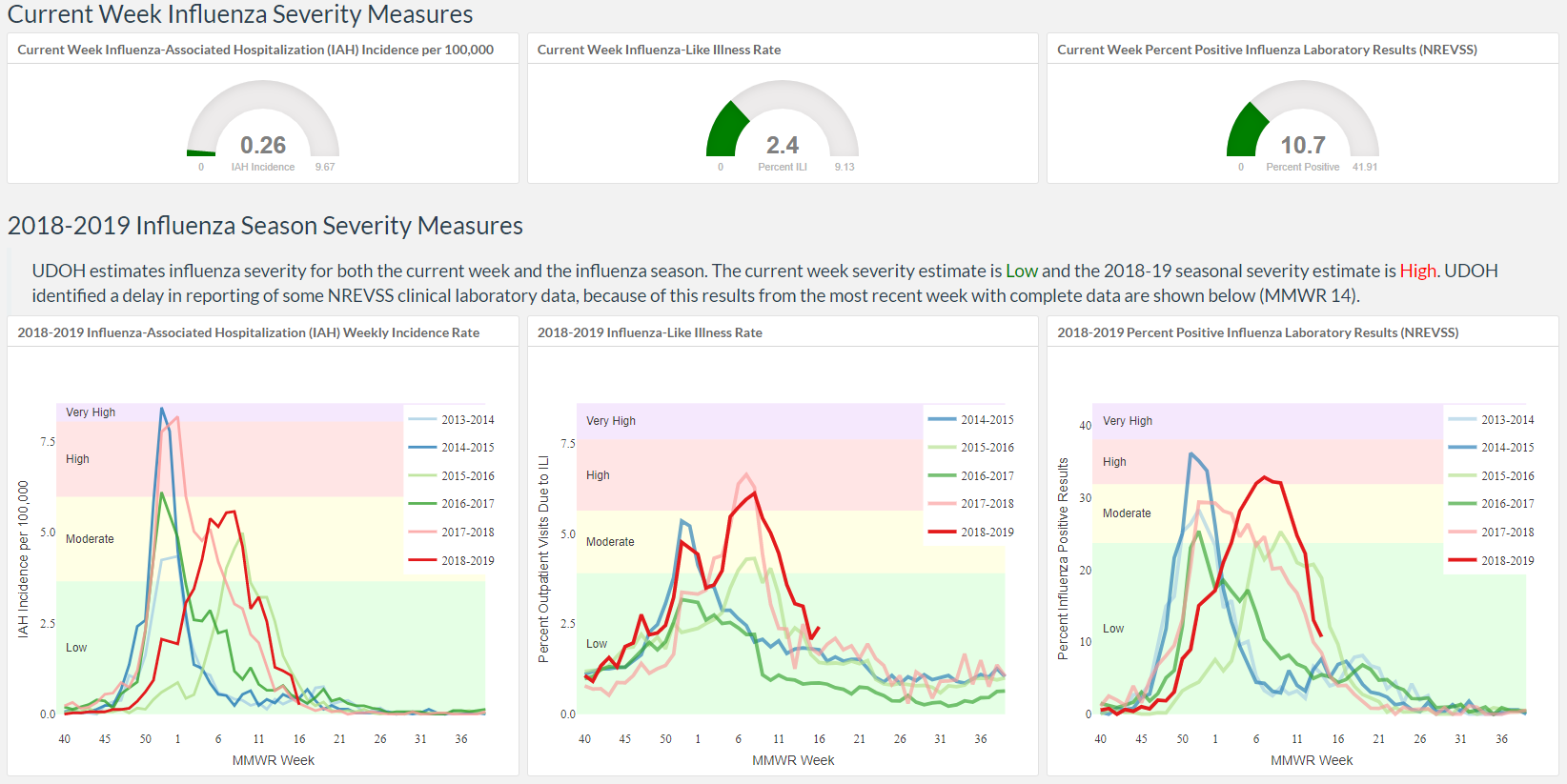Click the 'Percent Positive' gauge label
This screenshot has width=1567, height=784.
(1303, 167)
